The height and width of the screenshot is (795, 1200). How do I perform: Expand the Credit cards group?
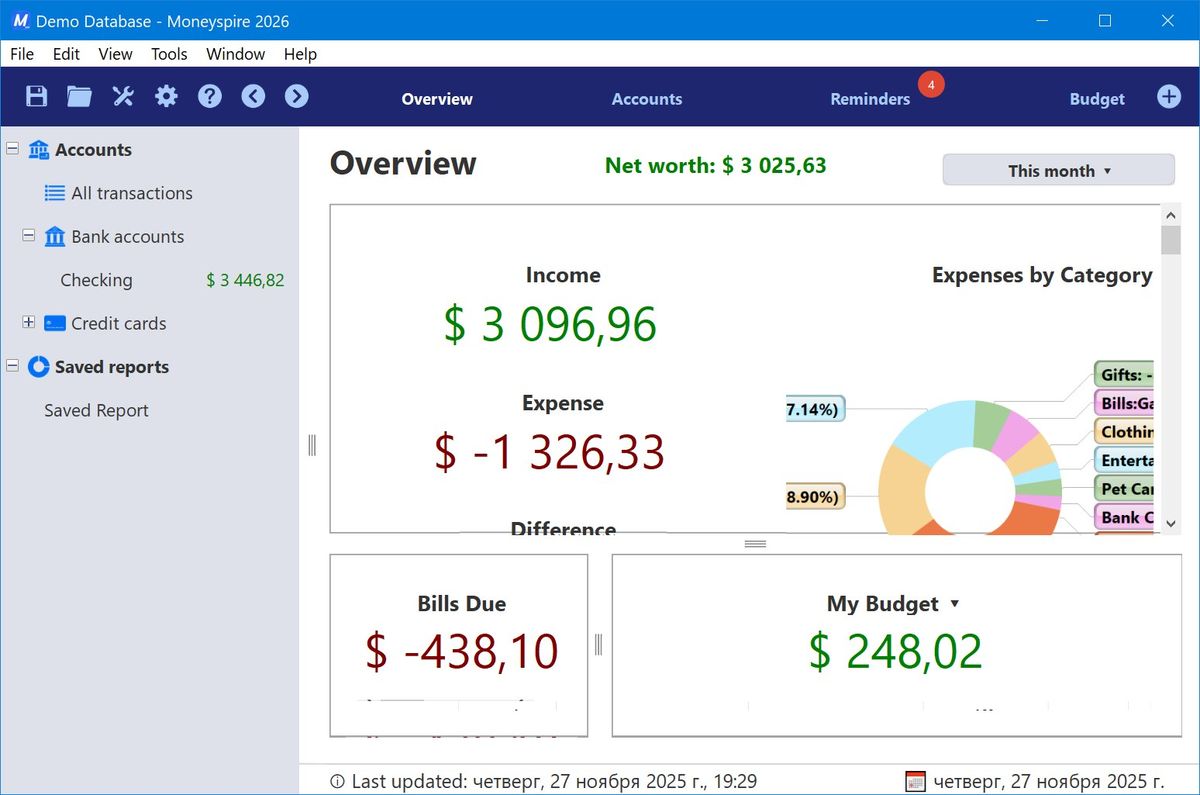29,323
